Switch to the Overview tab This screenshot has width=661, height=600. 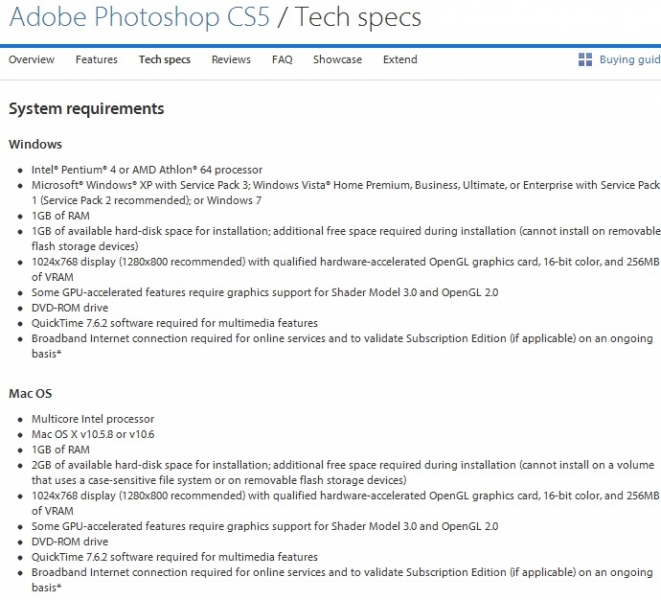[31, 60]
